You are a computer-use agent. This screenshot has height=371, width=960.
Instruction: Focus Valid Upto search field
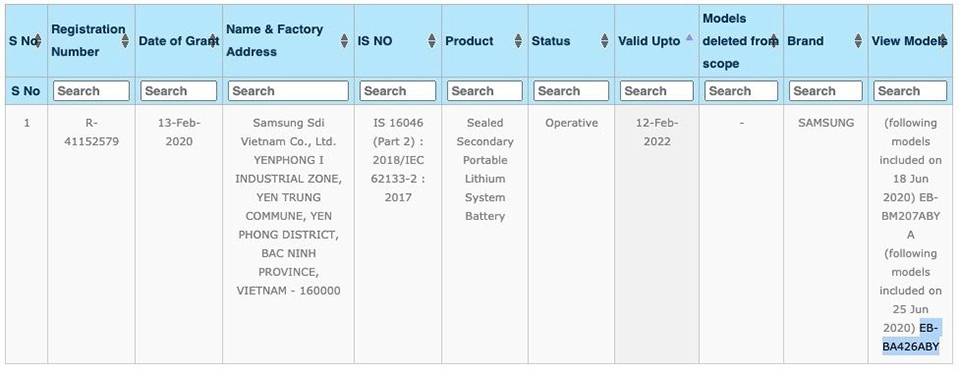tap(657, 91)
